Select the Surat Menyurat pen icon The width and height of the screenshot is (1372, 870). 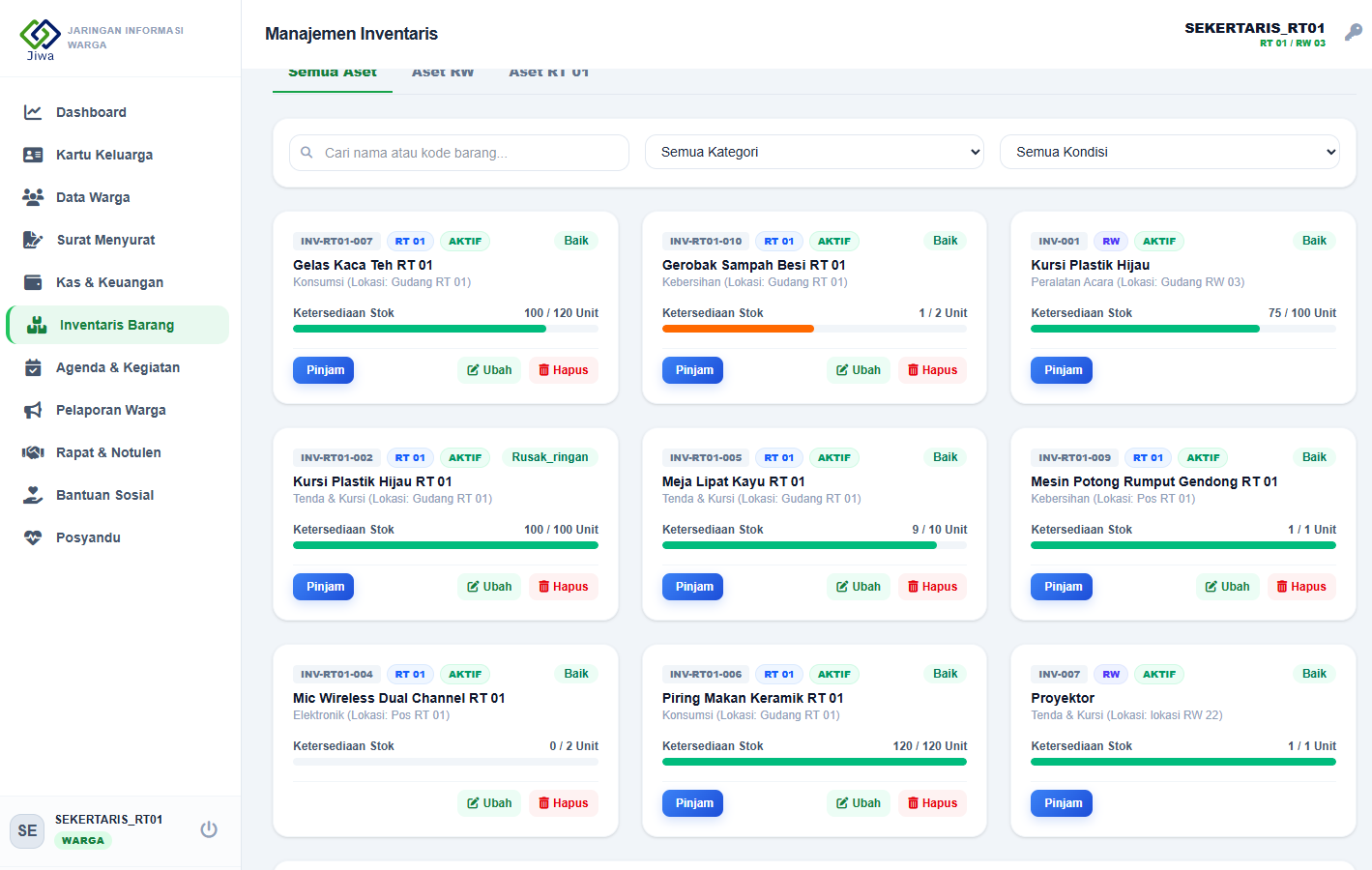pyautogui.click(x=33, y=240)
